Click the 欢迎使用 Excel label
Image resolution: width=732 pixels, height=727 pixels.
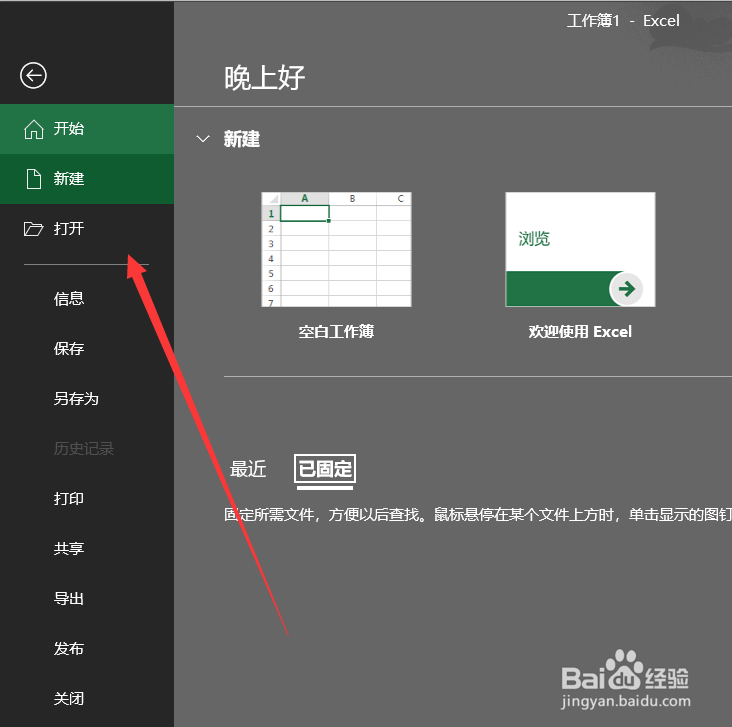point(580,332)
